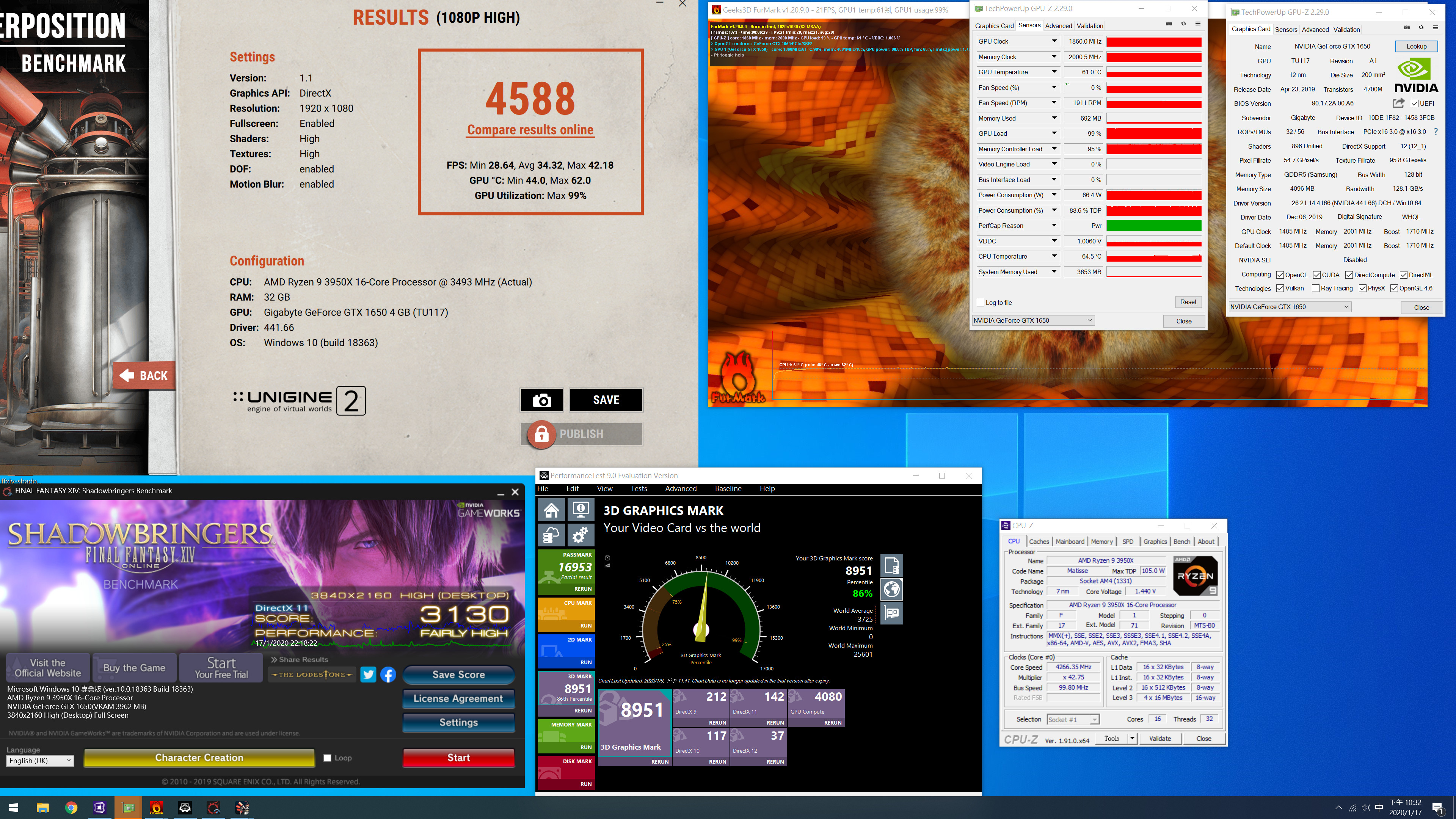
Task: Open GPU selector dropdown in GPU-Z Sensors window
Action: 1033,320
